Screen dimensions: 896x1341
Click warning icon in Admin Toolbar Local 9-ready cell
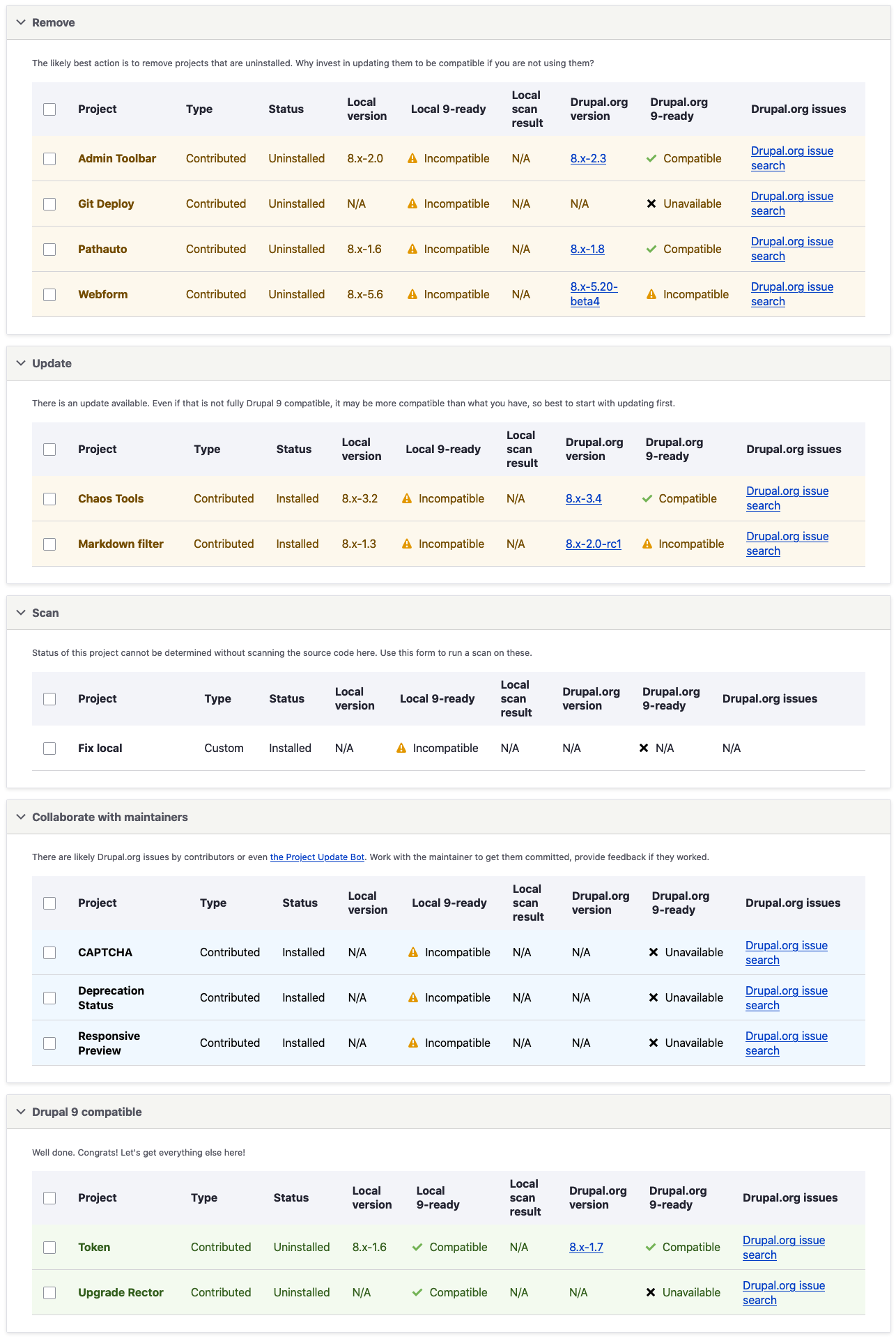(x=412, y=158)
